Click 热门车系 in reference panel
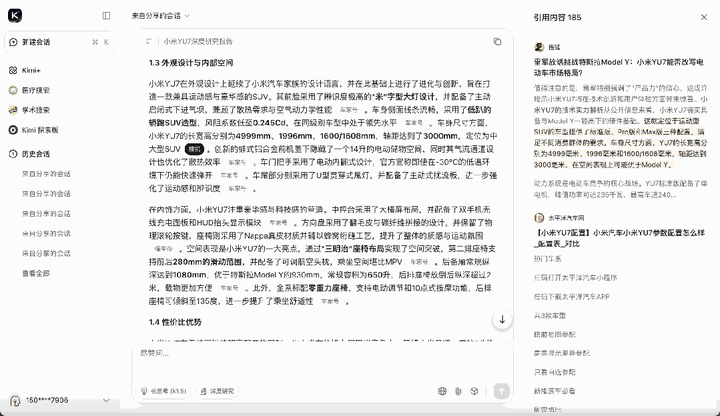This screenshot has width=720, height=416. (547, 259)
